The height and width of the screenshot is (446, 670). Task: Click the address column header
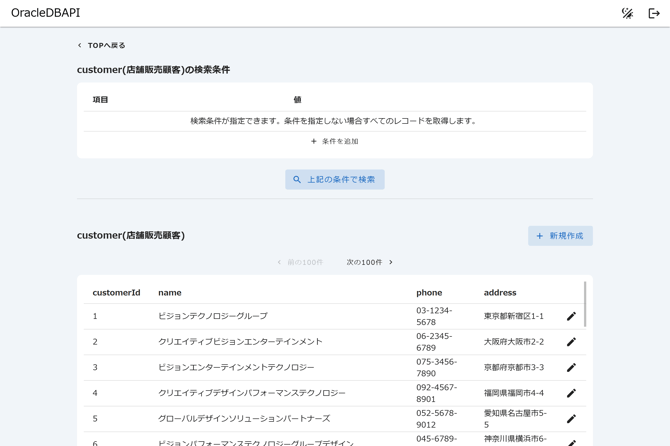click(x=500, y=293)
